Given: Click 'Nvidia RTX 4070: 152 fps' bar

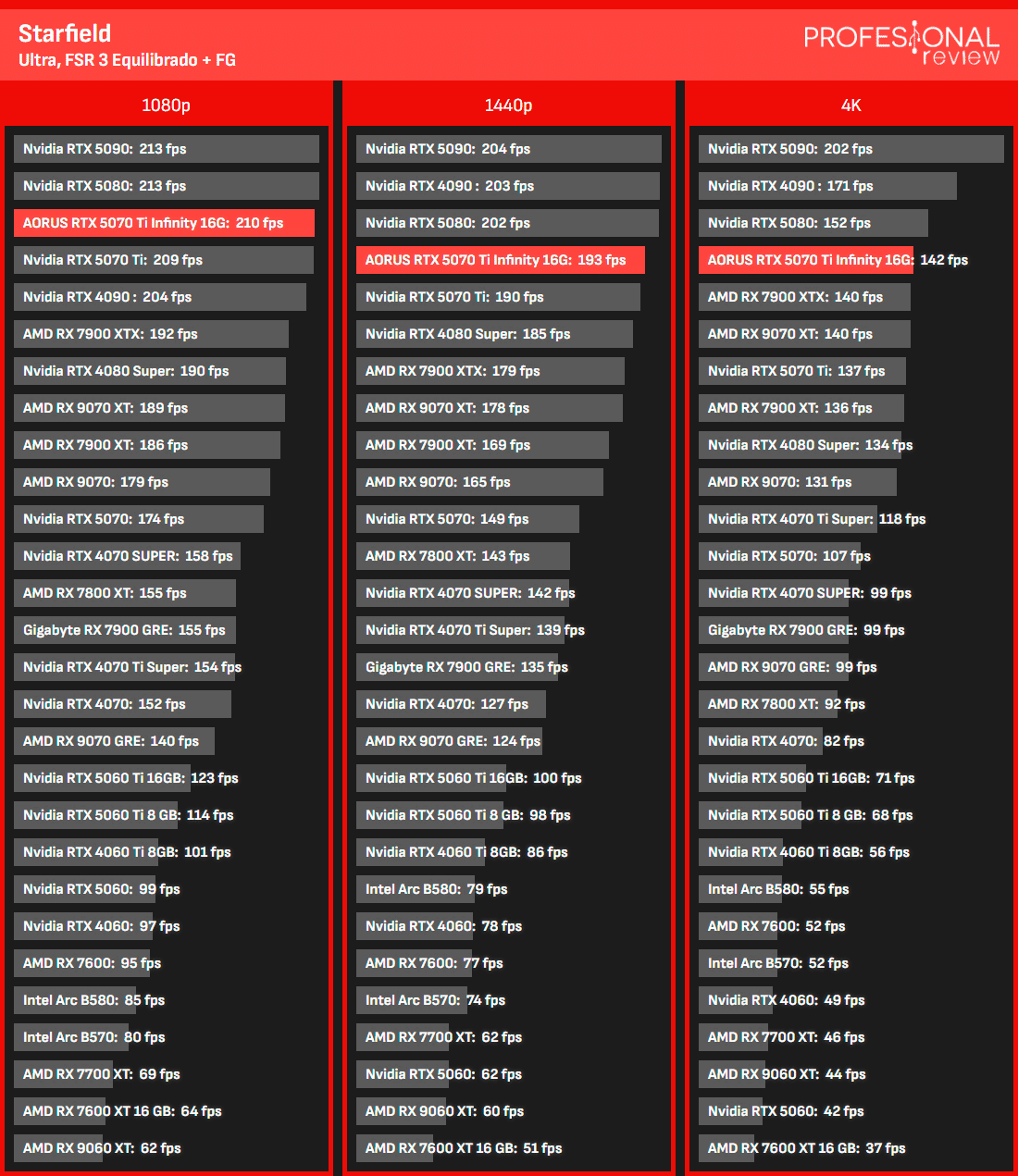Looking at the screenshot, I should point(122,704).
